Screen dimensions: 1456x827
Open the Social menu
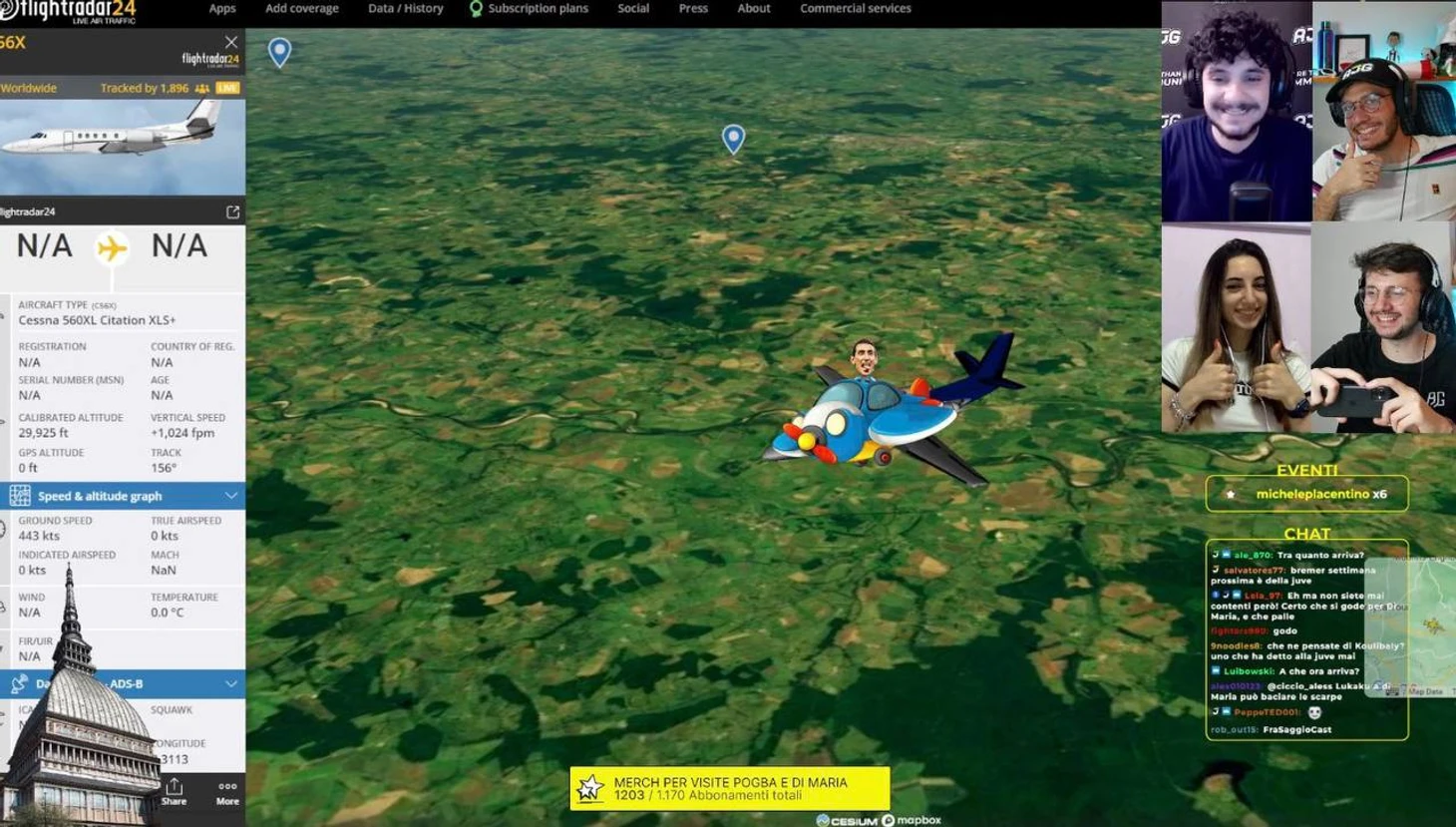tap(633, 9)
